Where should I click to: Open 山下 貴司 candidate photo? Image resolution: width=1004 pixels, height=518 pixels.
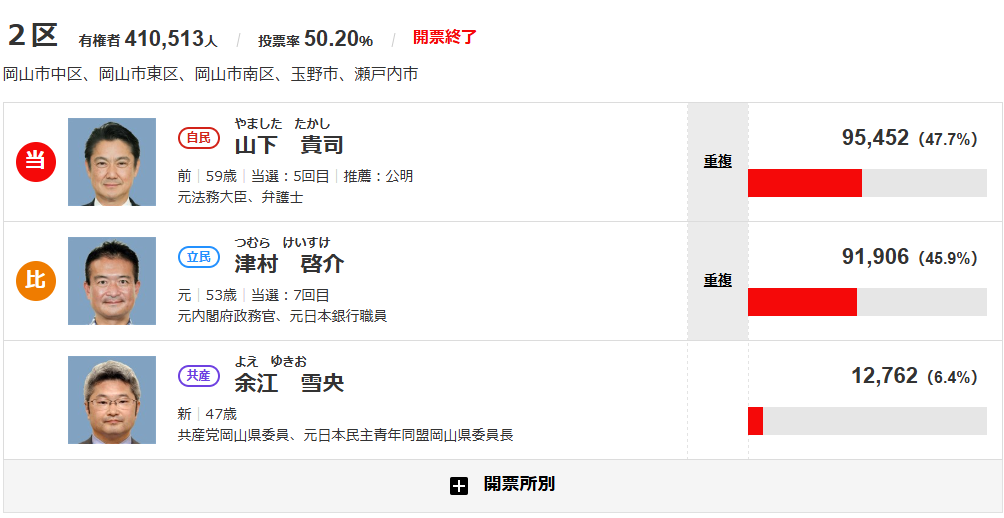coord(112,162)
